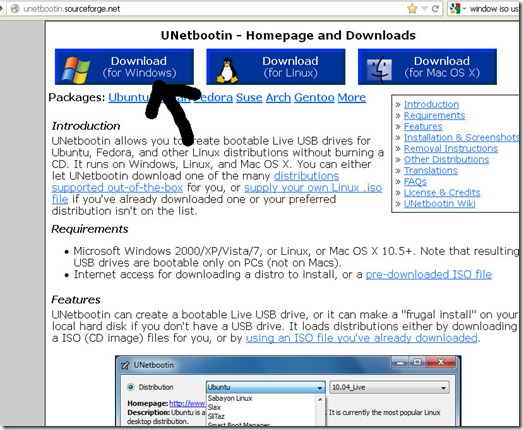This screenshot has height=430, width=523.
Task: Open Other Distributions sidebar link
Action: [446, 159]
